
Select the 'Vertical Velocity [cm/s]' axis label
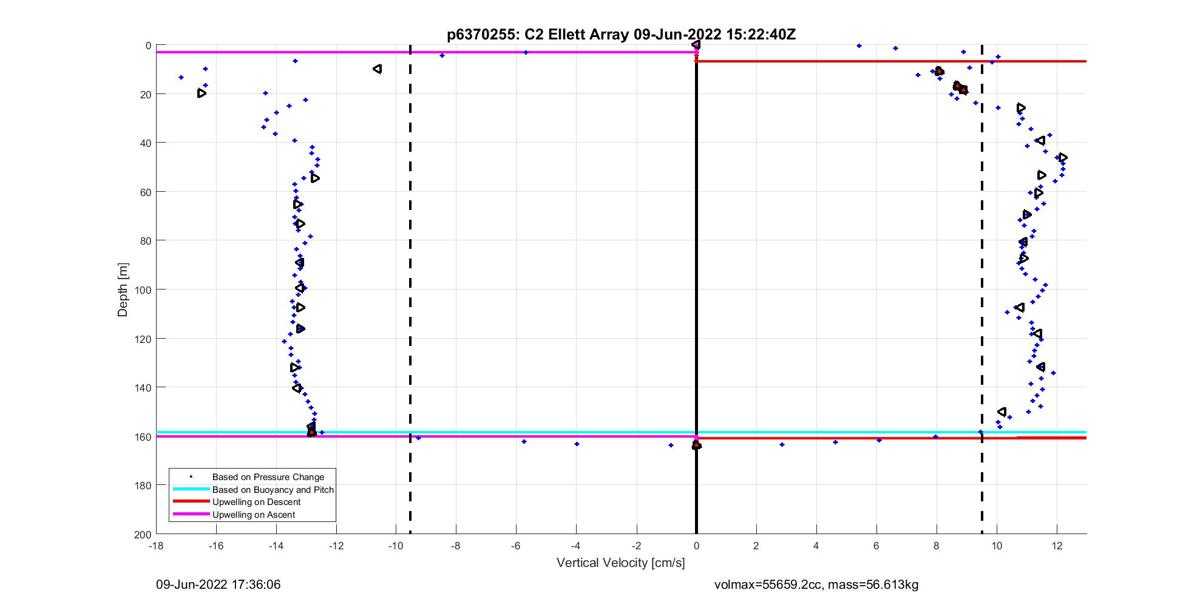(x=621, y=563)
